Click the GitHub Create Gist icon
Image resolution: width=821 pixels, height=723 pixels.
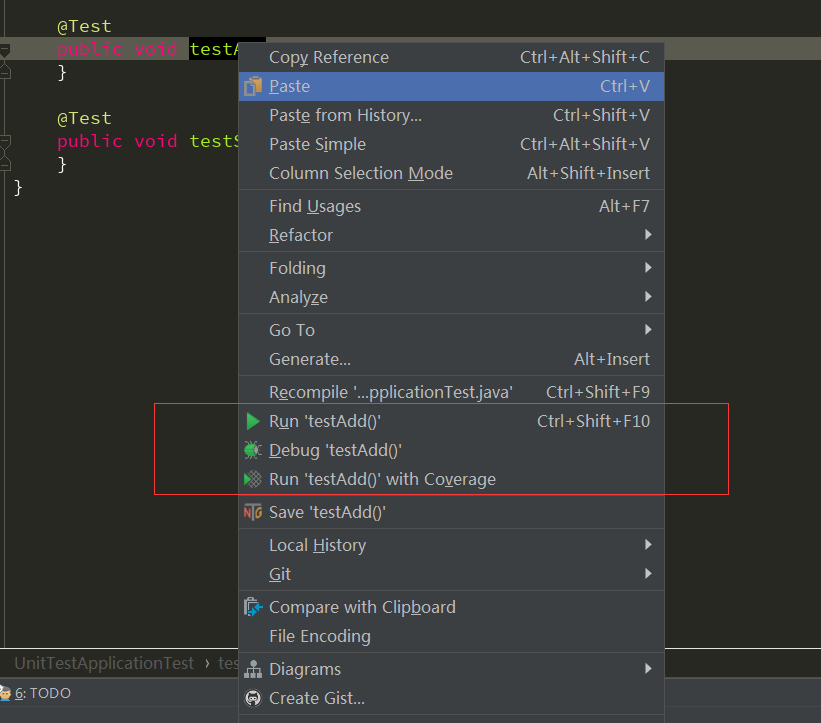253,698
